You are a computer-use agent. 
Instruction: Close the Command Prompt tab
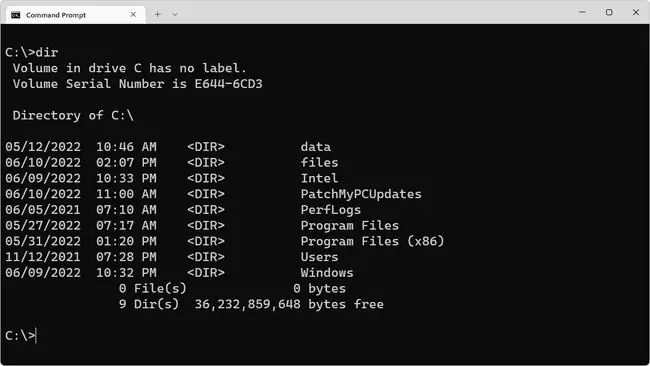click(133, 15)
